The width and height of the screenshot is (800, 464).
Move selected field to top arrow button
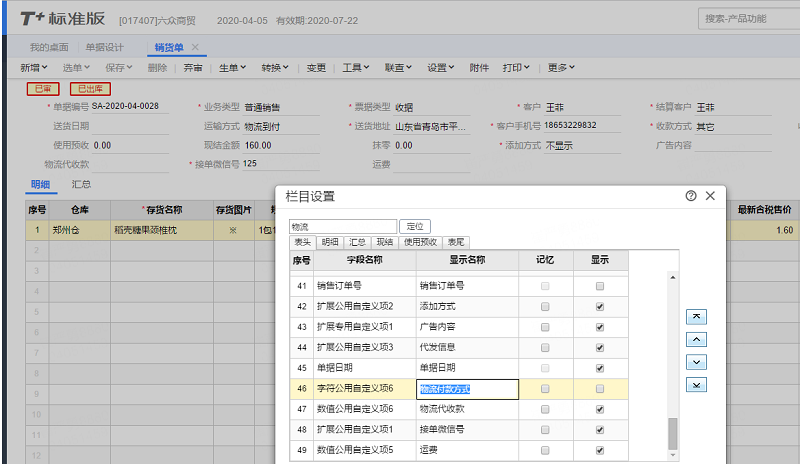pos(696,316)
